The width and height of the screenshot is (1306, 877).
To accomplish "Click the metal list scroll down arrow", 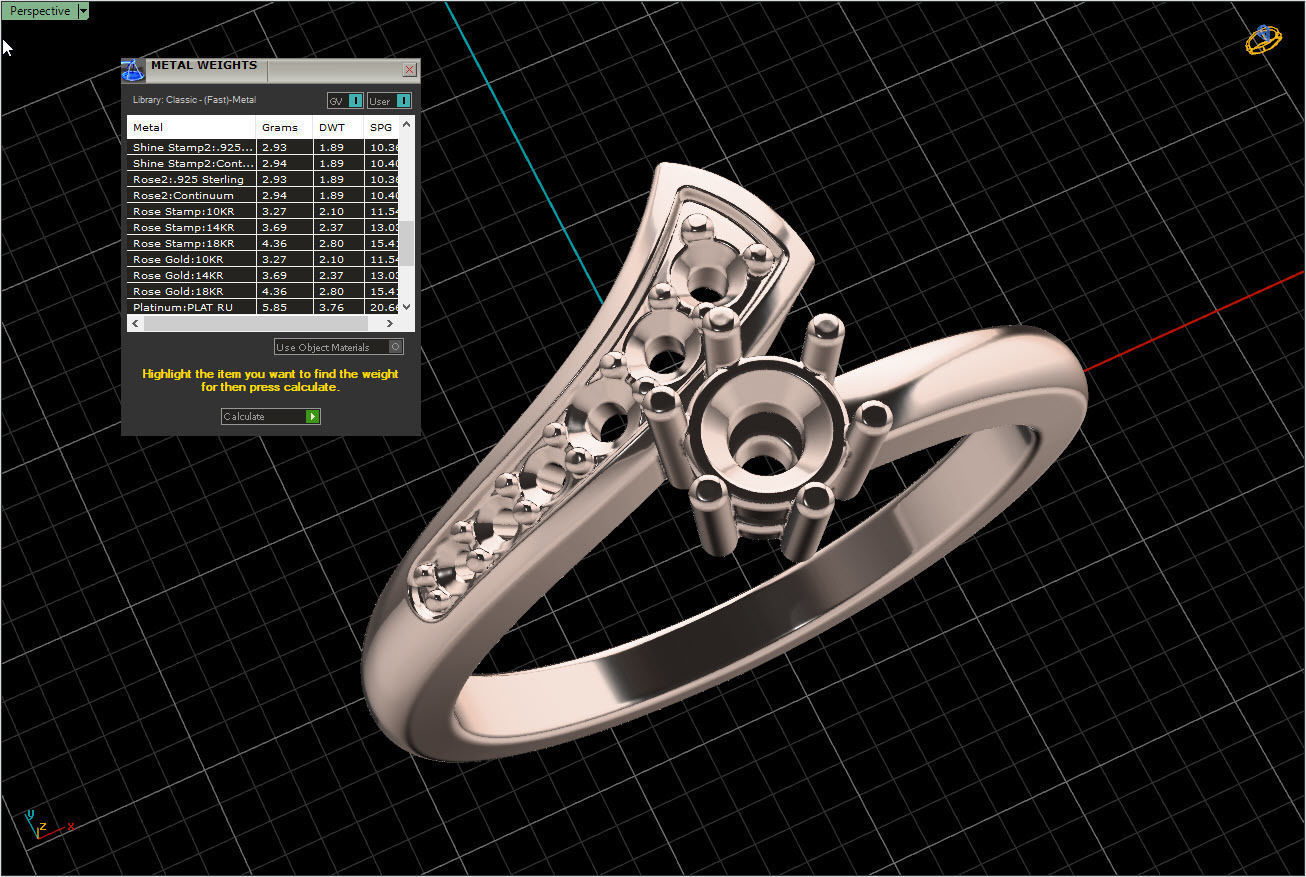I will 406,307.
